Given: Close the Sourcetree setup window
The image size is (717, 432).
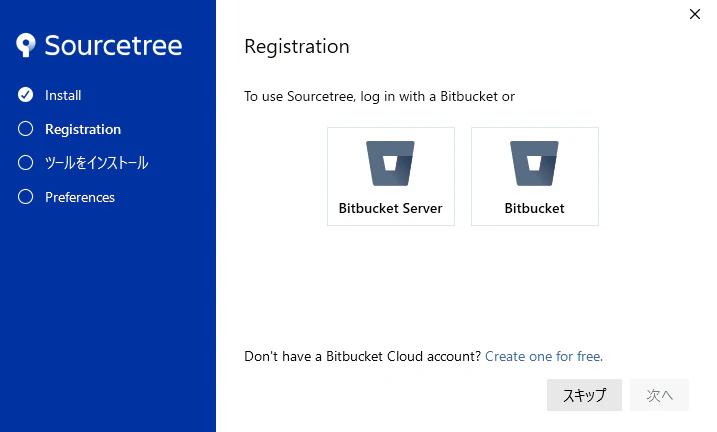Looking at the screenshot, I should tap(695, 14).
